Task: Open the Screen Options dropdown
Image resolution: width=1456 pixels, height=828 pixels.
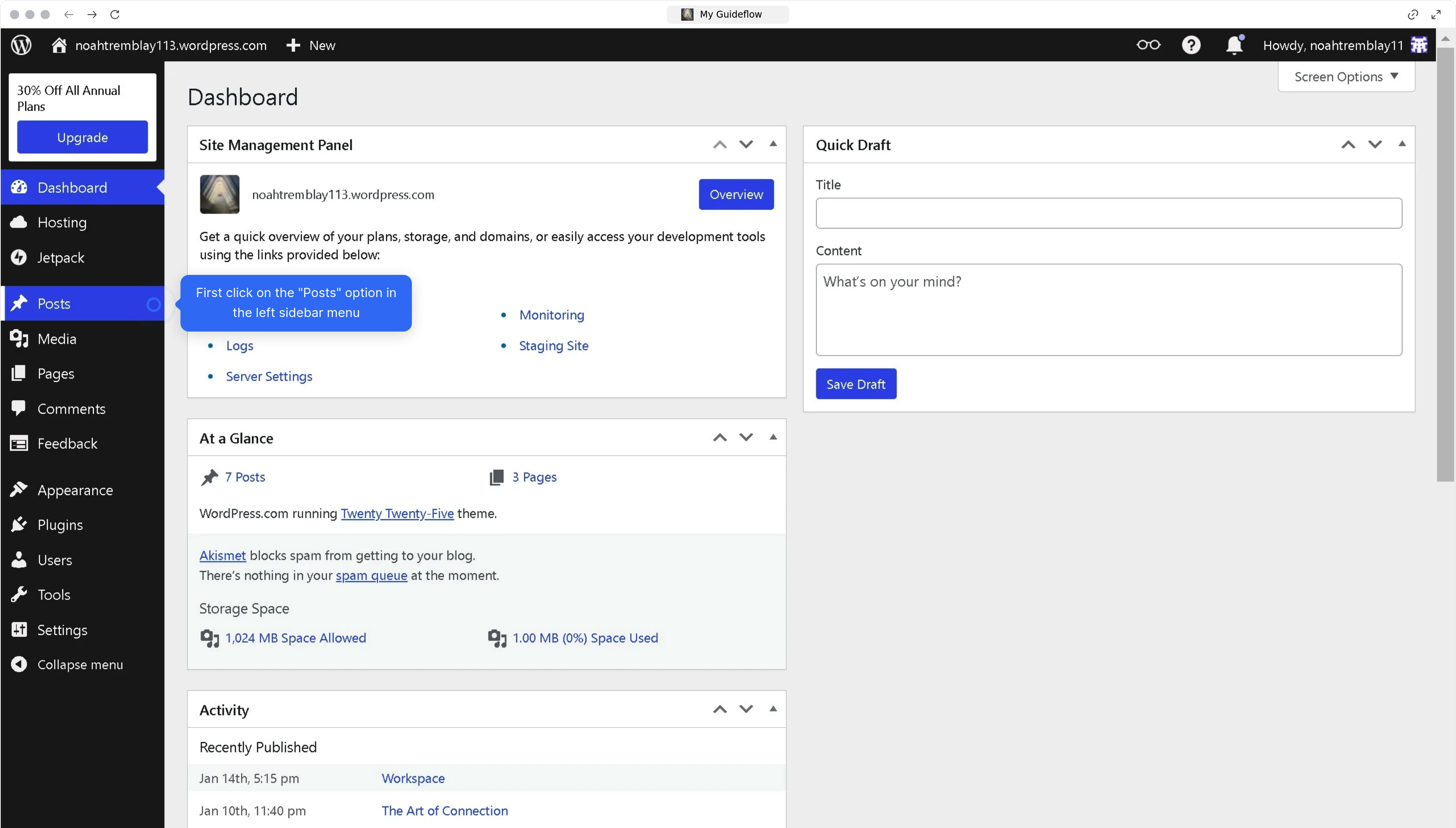Action: (1346, 76)
